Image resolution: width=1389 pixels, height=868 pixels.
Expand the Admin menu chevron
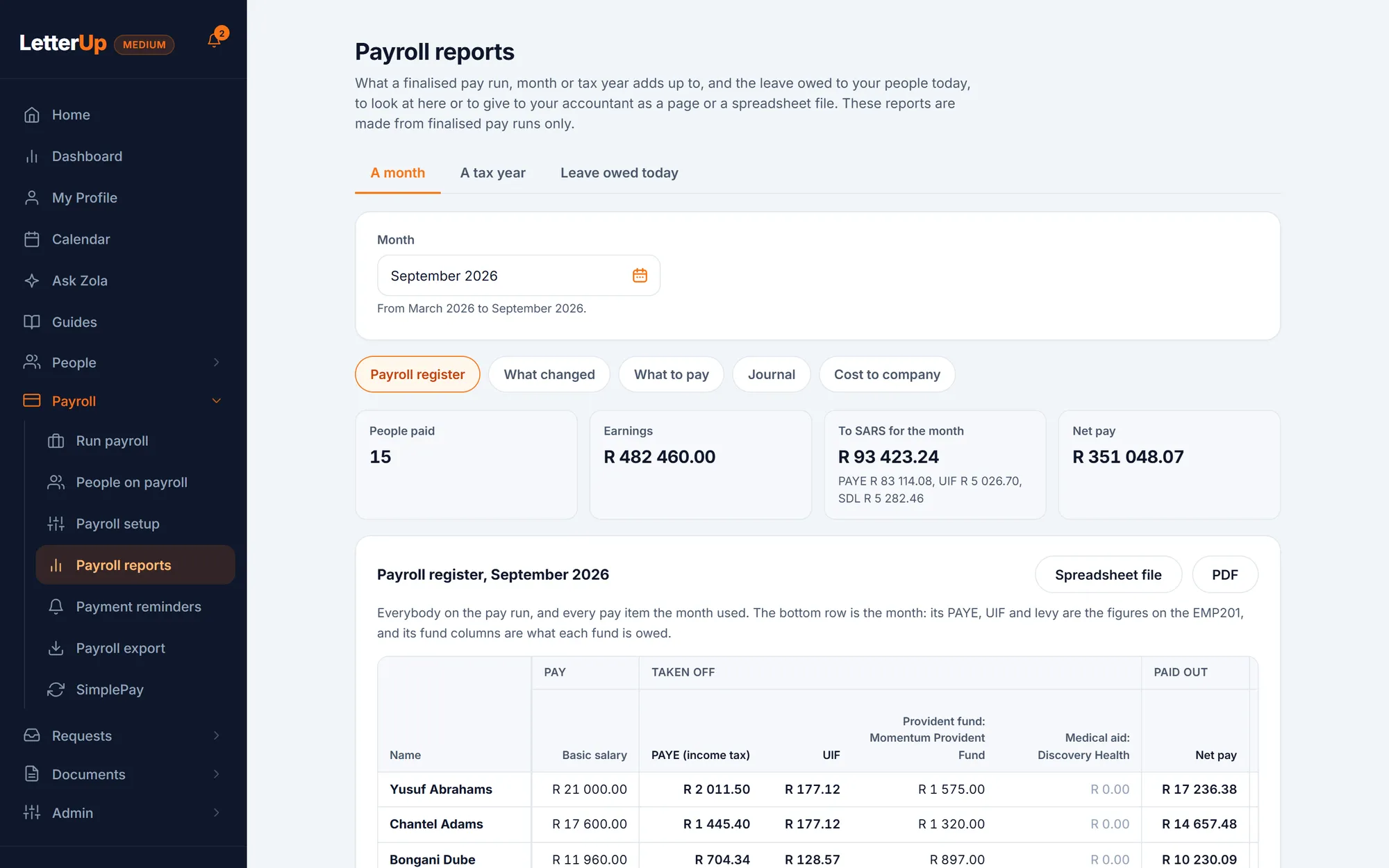click(217, 812)
